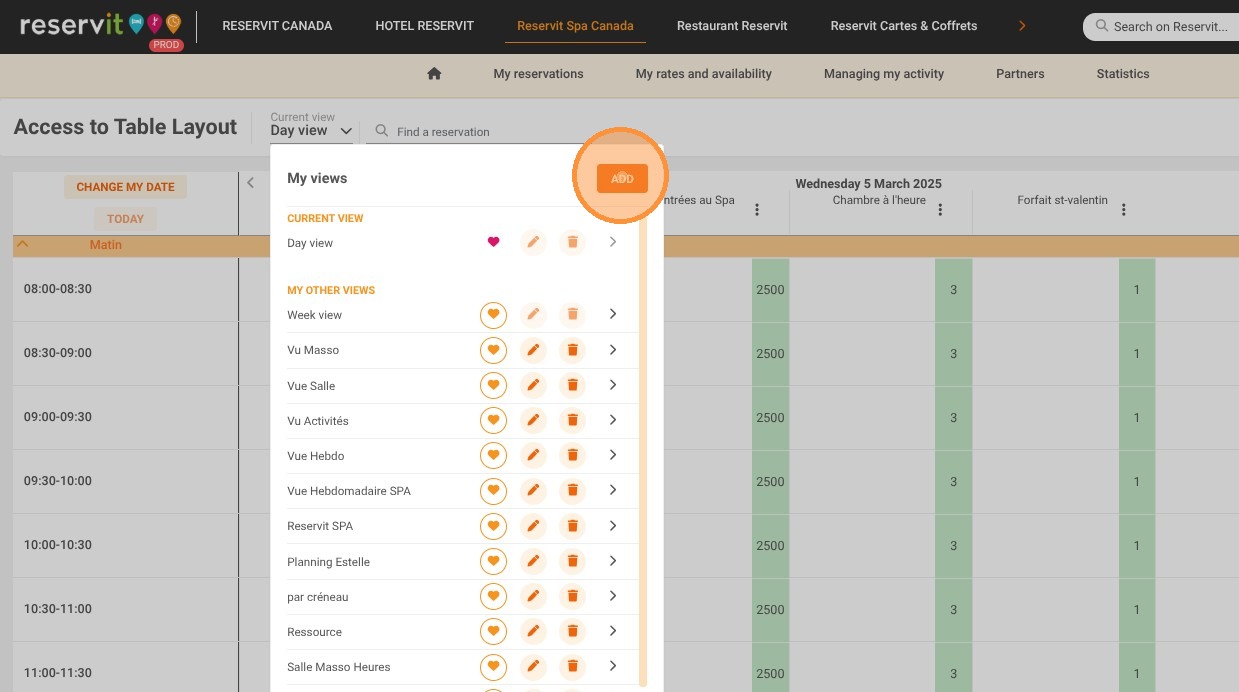The image size is (1239, 692).
Task: Mark Vue Hebdo as favorite
Action: point(493,455)
